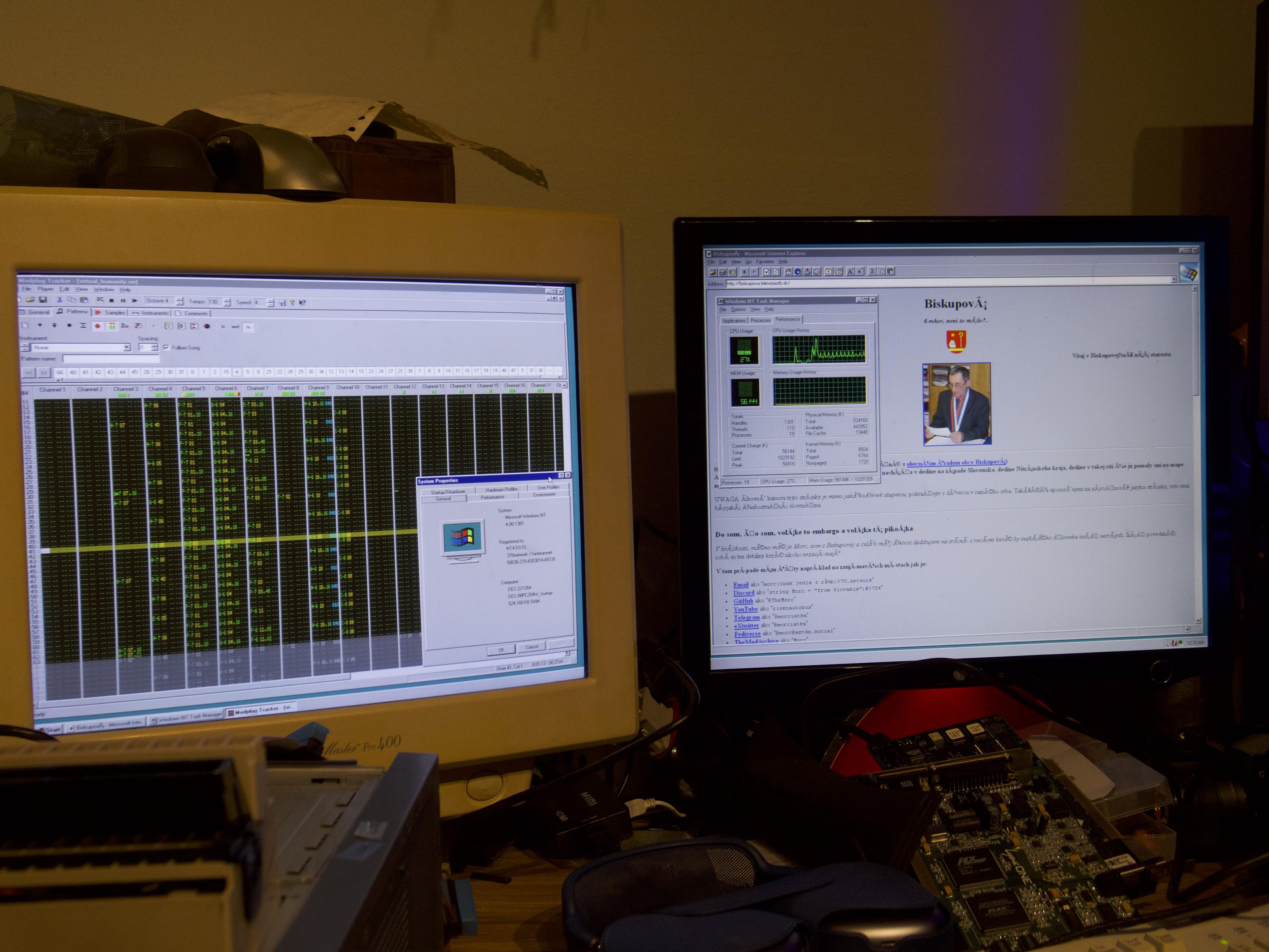Click the Start button on the taskbar
Image resolution: width=1269 pixels, height=952 pixels.
[50, 729]
